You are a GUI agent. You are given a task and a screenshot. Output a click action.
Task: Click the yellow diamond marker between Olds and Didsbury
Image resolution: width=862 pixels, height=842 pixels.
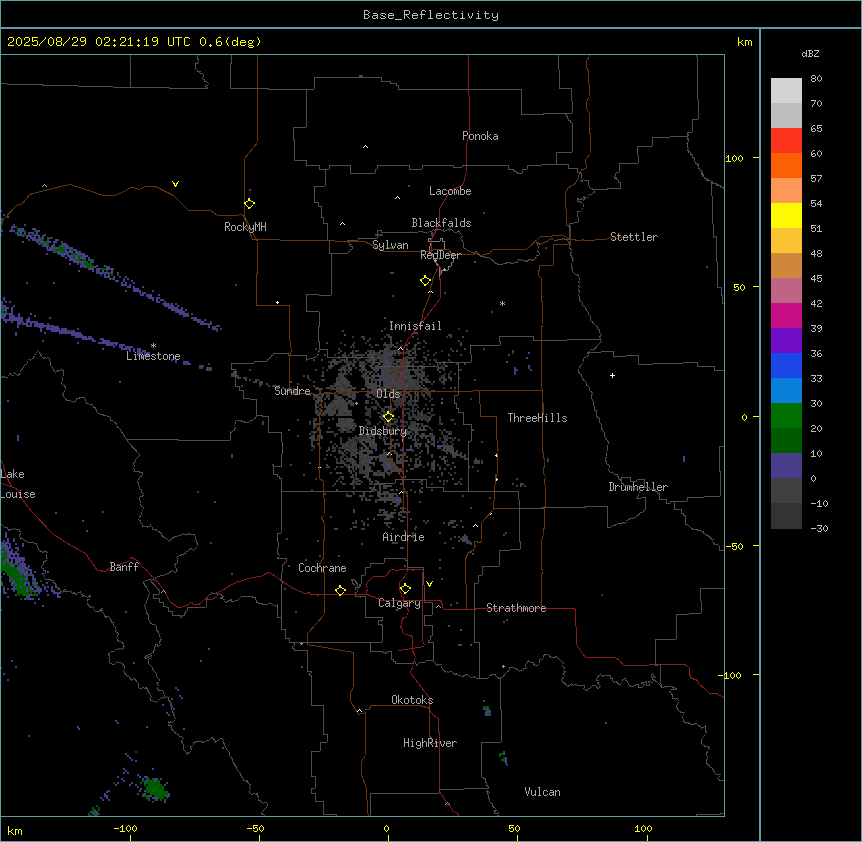click(389, 417)
